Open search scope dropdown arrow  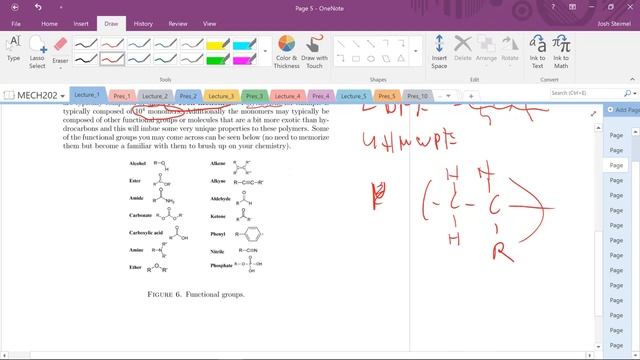click(x=635, y=93)
